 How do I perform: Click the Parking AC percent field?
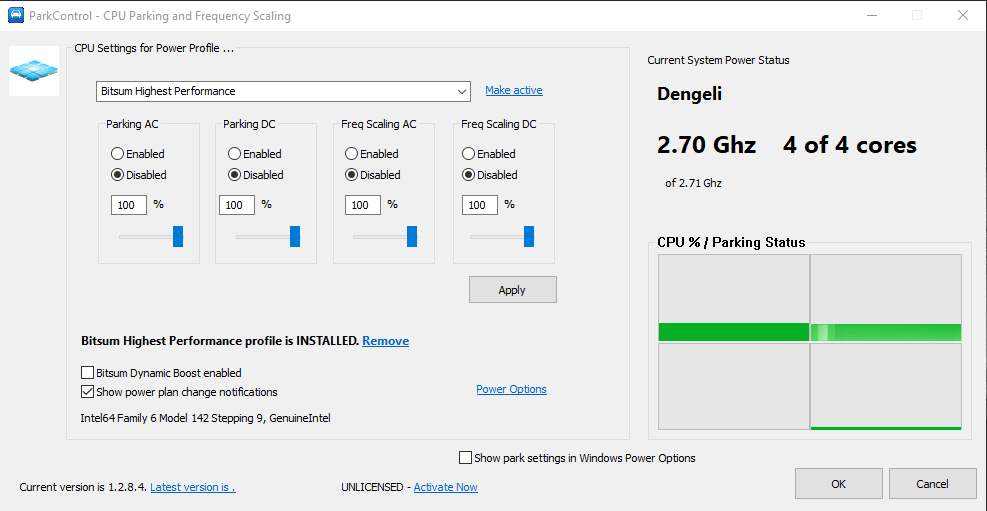click(x=129, y=205)
